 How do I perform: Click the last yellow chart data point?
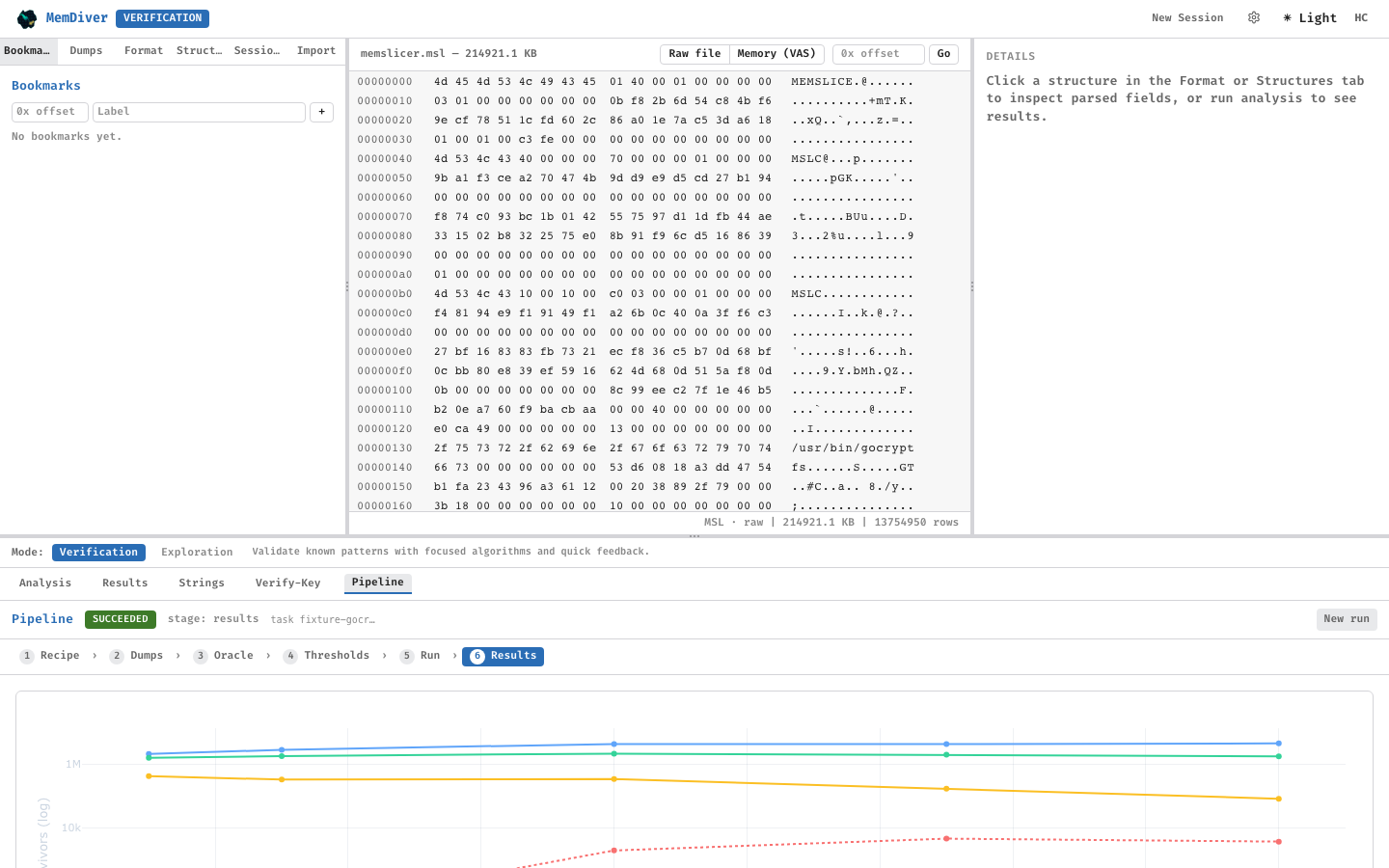click(1279, 799)
